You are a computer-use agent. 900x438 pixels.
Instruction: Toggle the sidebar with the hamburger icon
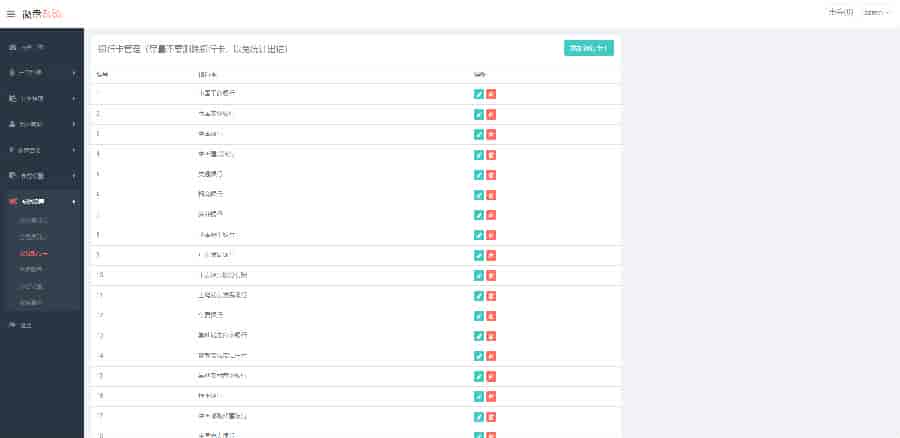pos(11,14)
